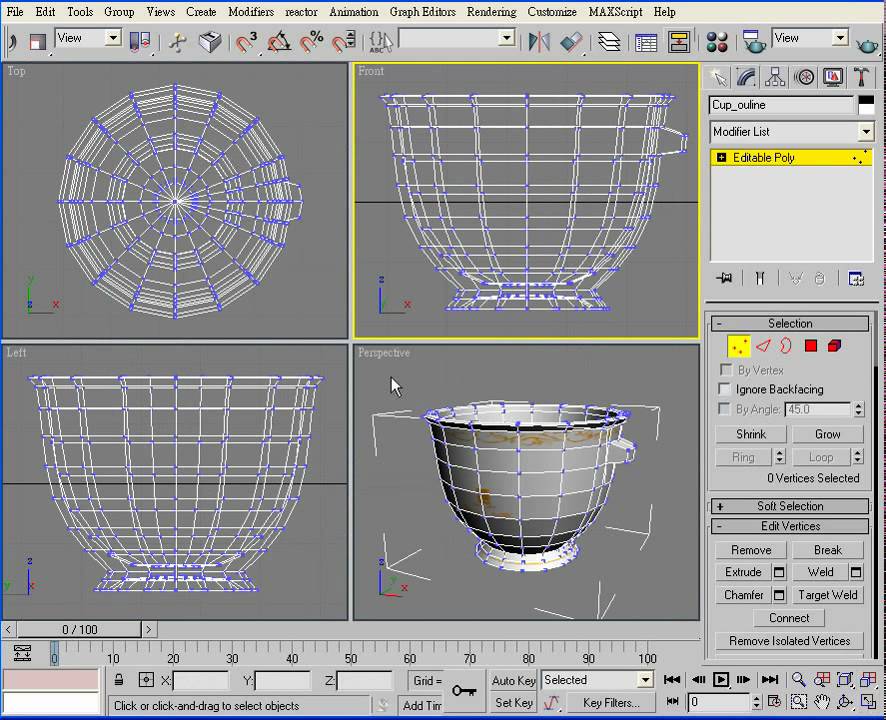Switch to the Modify command panel tab
This screenshot has height=720, width=886.
(746, 77)
